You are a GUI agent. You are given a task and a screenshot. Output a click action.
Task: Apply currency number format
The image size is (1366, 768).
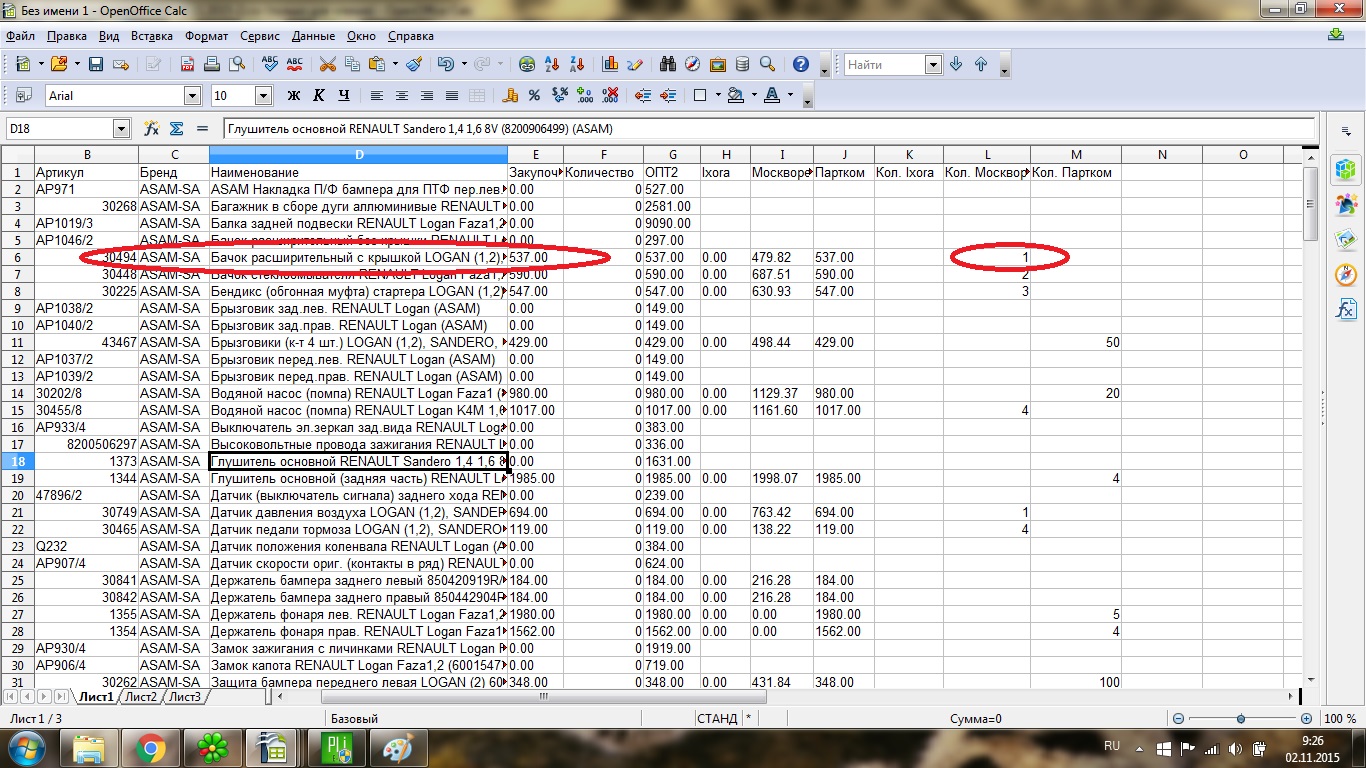[510, 96]
